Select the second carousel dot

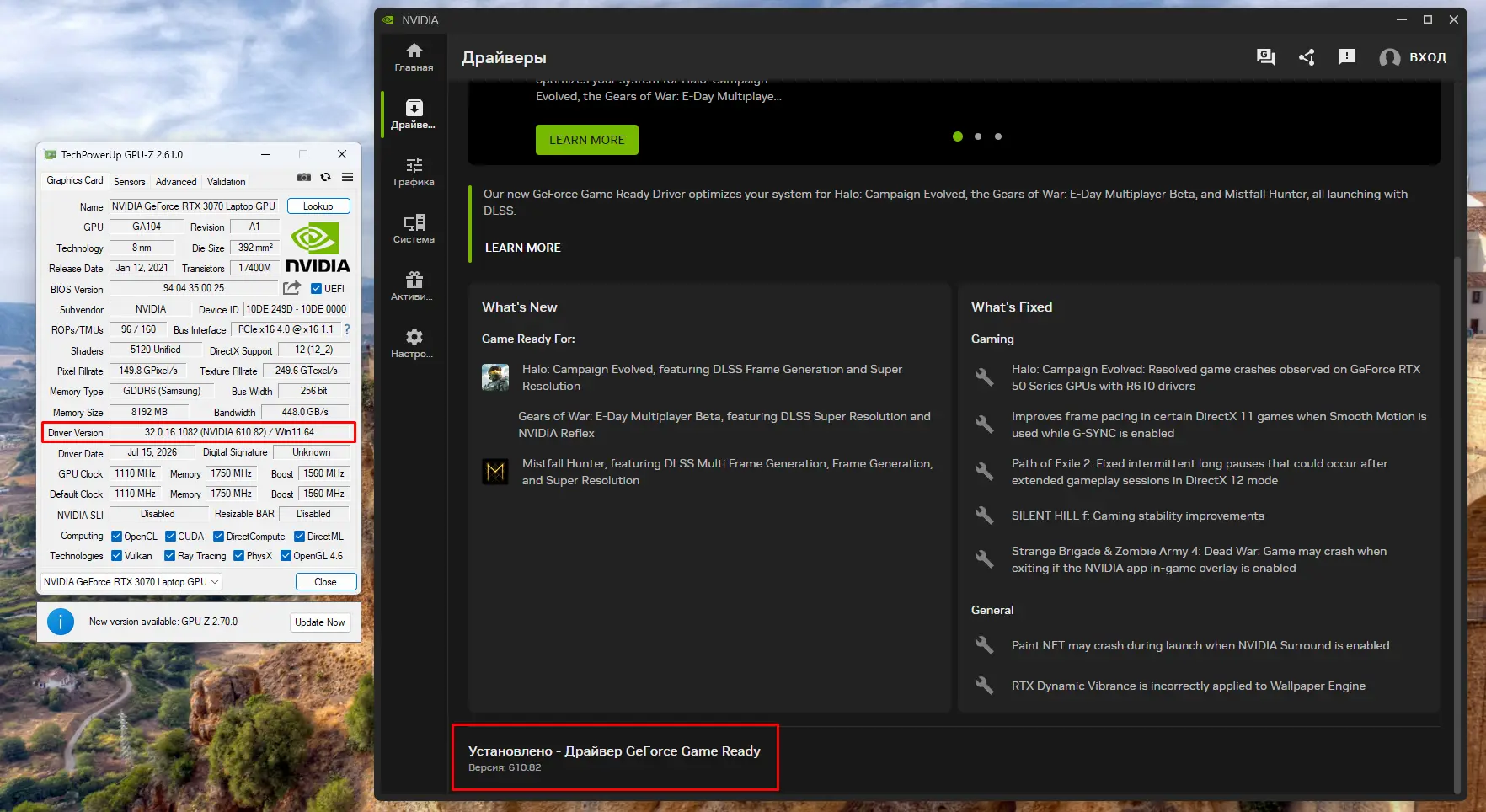point(978,136)
